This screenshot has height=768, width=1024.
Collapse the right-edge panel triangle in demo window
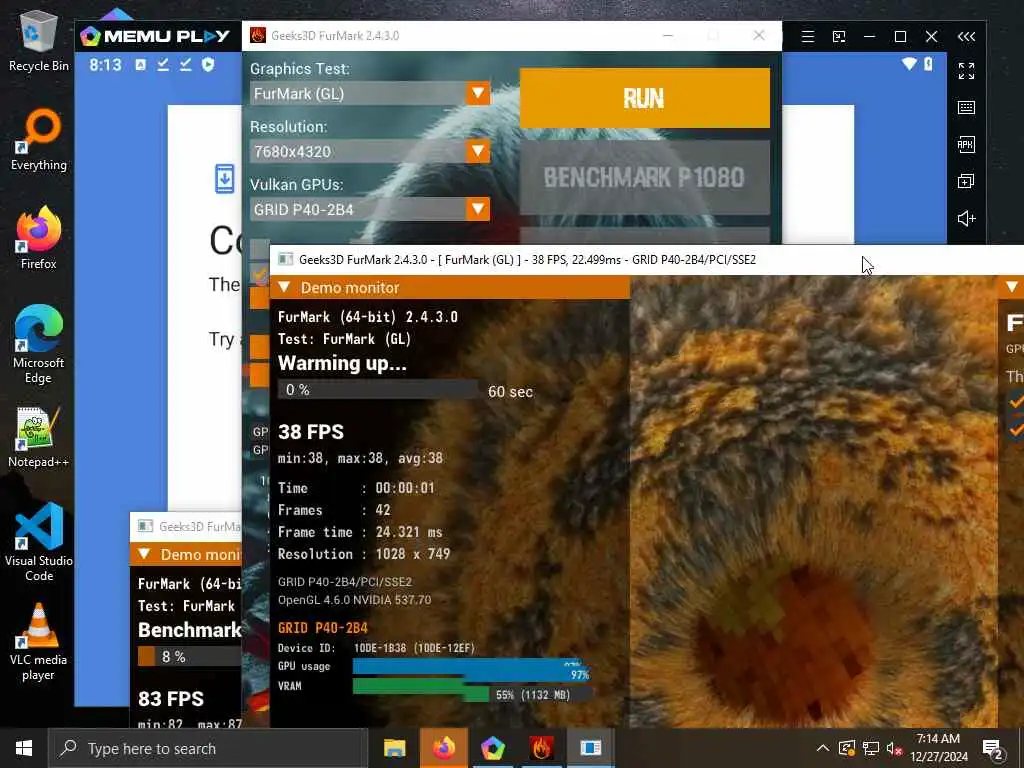1012,287
